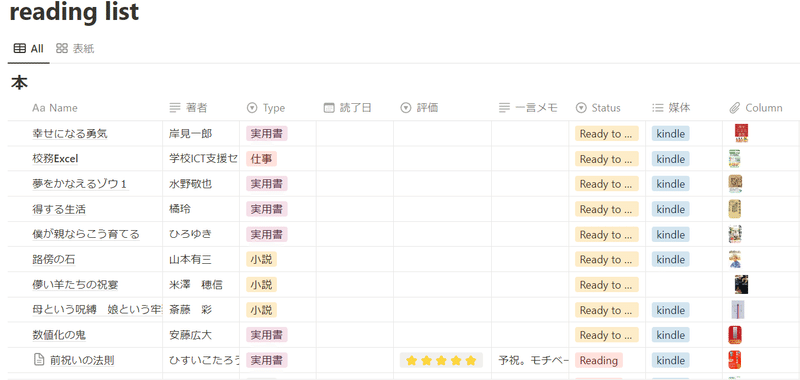800x380 pixels.
Task: Open the page 母という呪縛 娘という牢獄
Action: click(97, 310)
